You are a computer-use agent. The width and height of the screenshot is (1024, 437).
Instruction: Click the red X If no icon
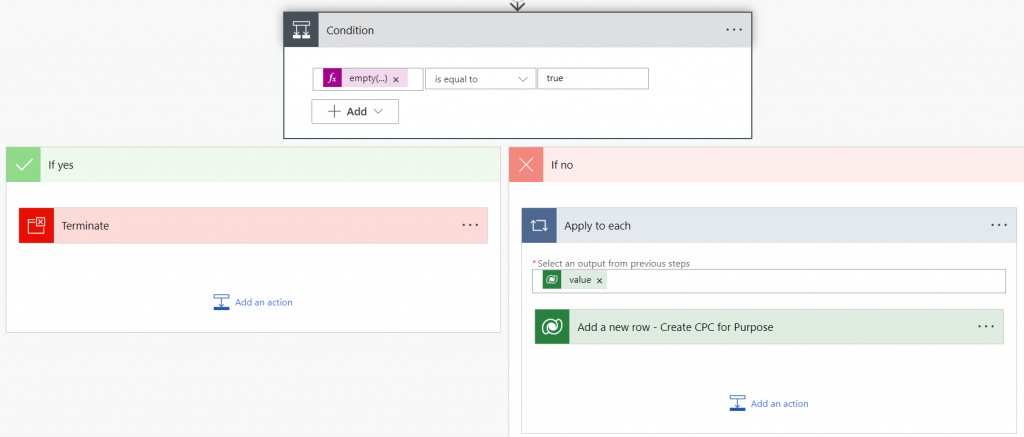tap(526, 164)
